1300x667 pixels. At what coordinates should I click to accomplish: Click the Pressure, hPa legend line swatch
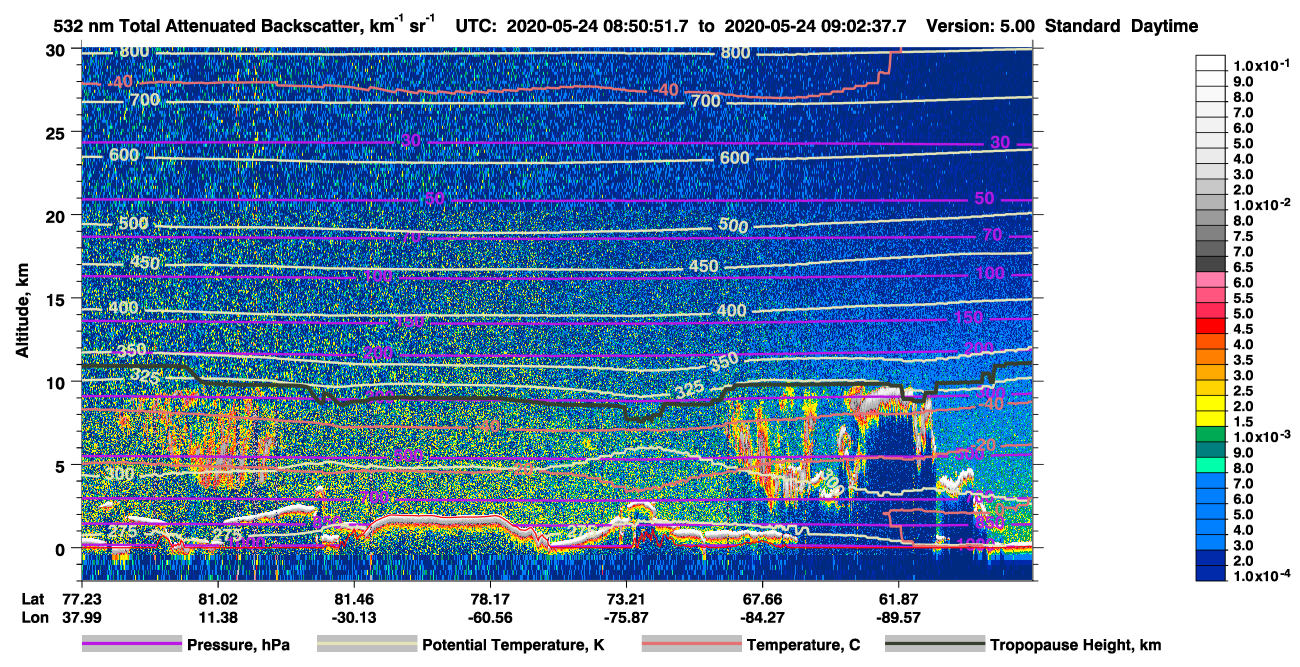(132, 645)
